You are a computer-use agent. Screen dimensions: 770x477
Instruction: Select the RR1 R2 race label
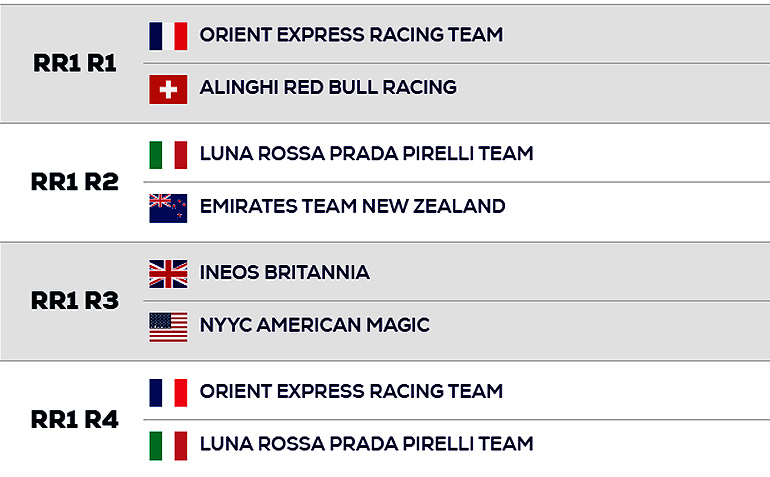coord(75,182)
